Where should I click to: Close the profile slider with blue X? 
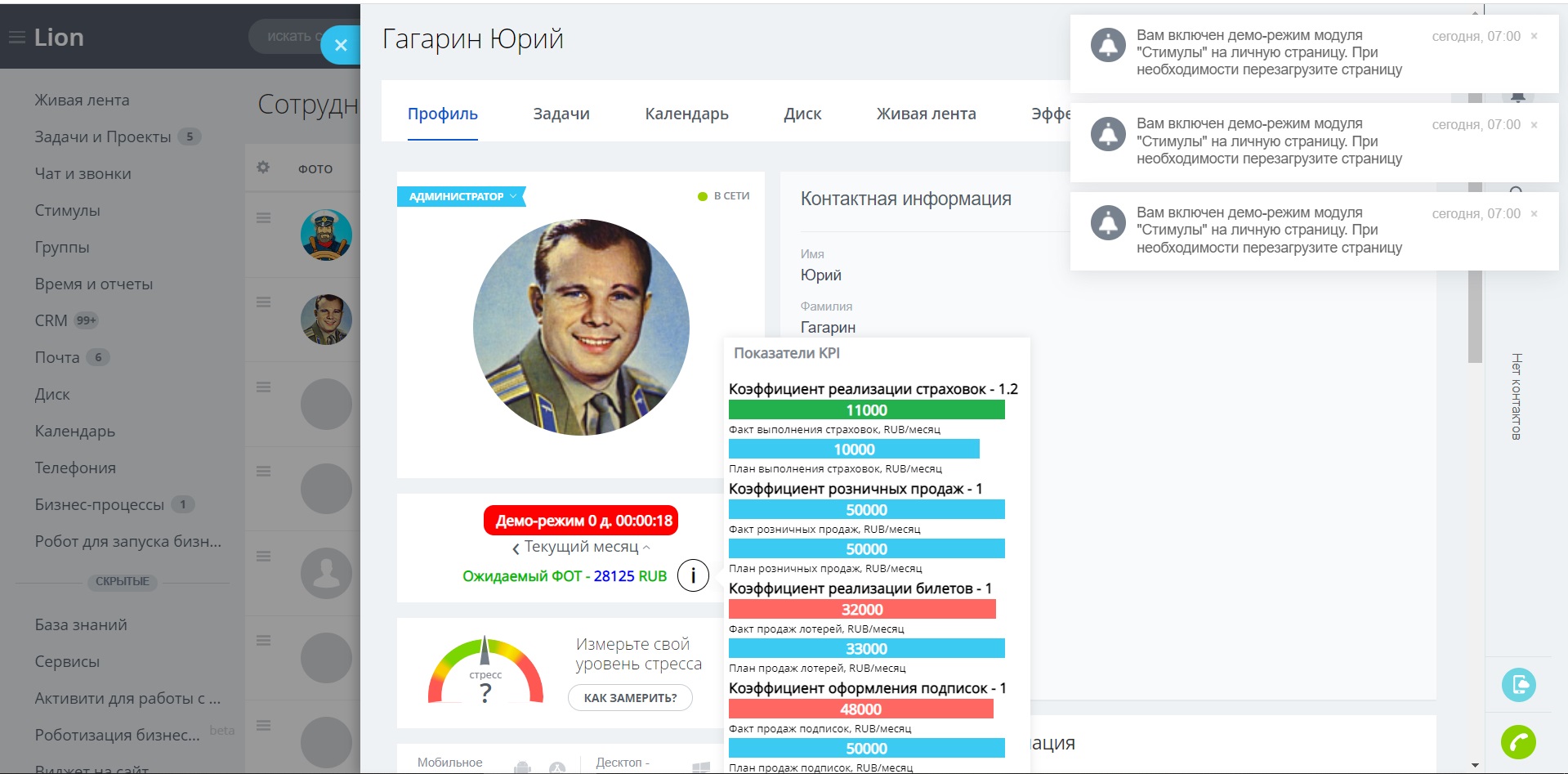341,45
